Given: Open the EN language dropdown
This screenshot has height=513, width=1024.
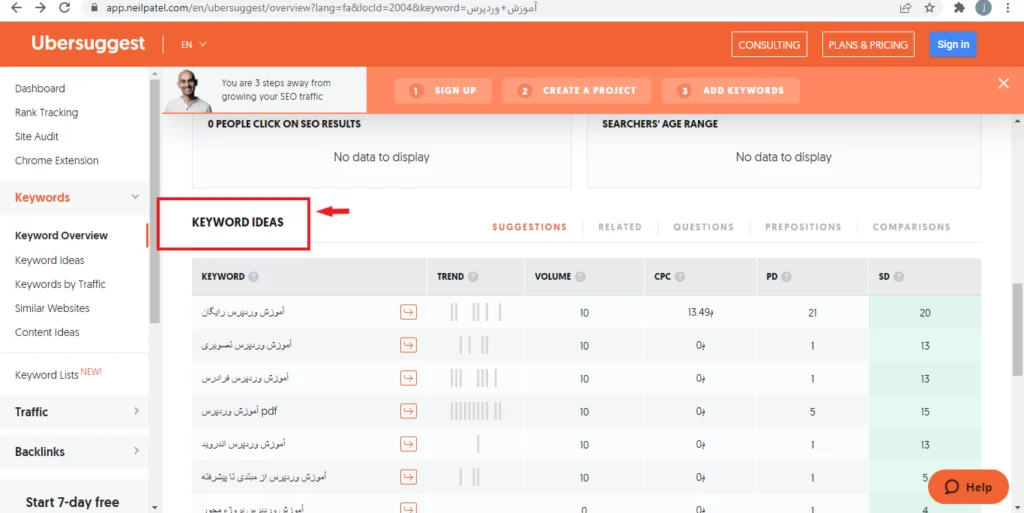Looking at the screenshot, I should [193, 44].
